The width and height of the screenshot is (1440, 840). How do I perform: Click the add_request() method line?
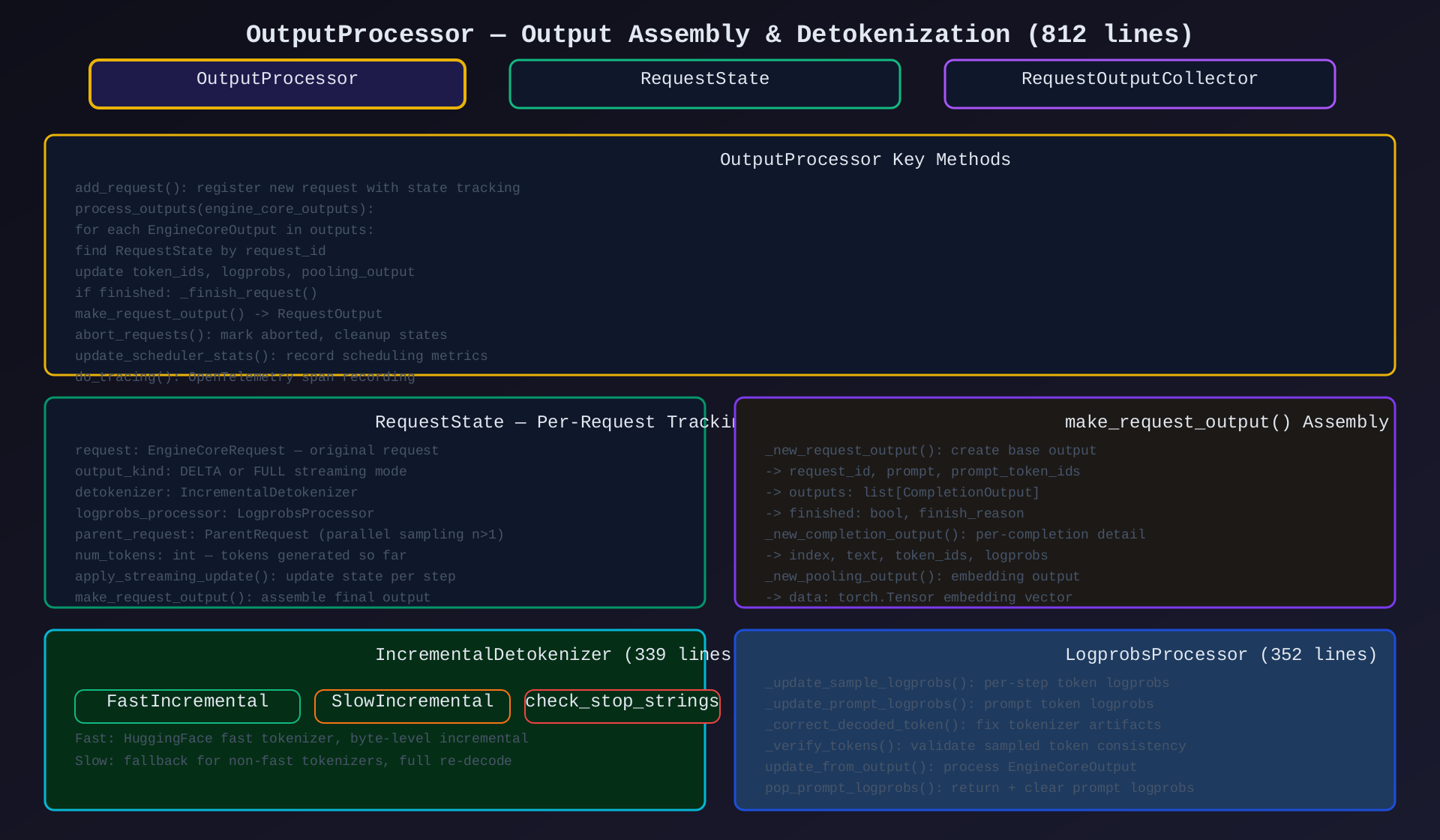point(297,188)
